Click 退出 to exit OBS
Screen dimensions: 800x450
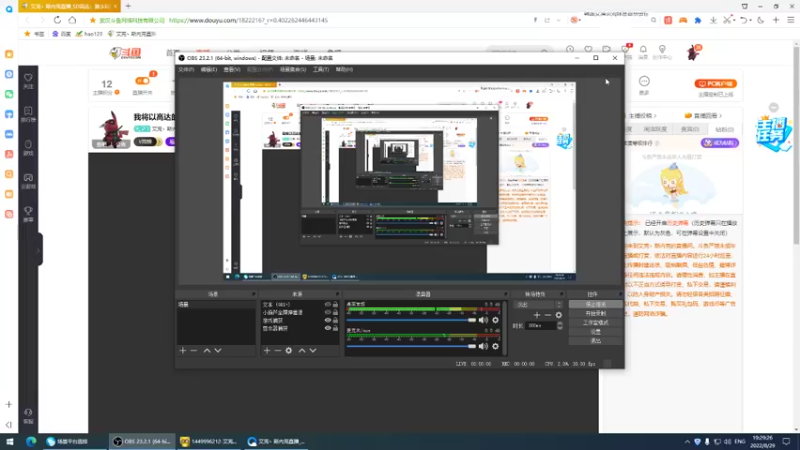pyautogui.click(x=595, y=341)
